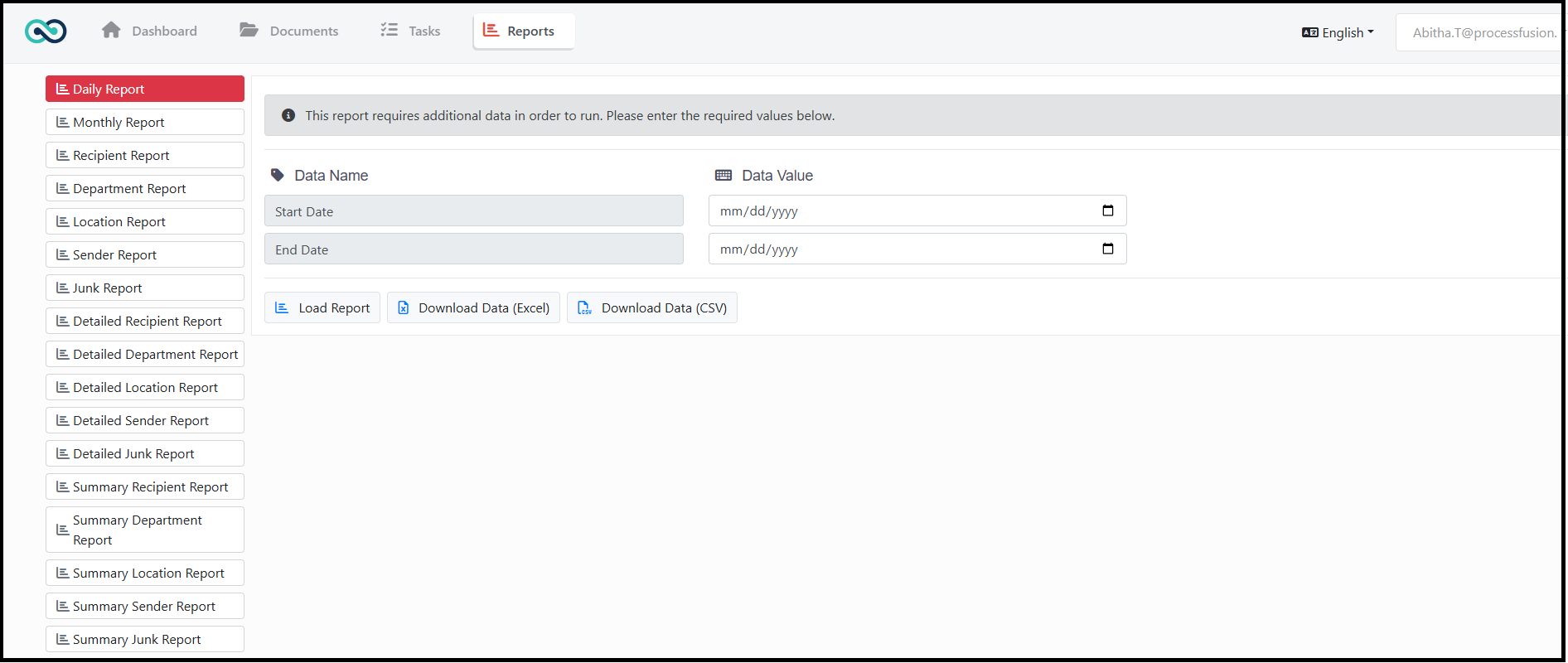Open the English language dropdown
This screenshot has width=1568, height=663.
1338,32
